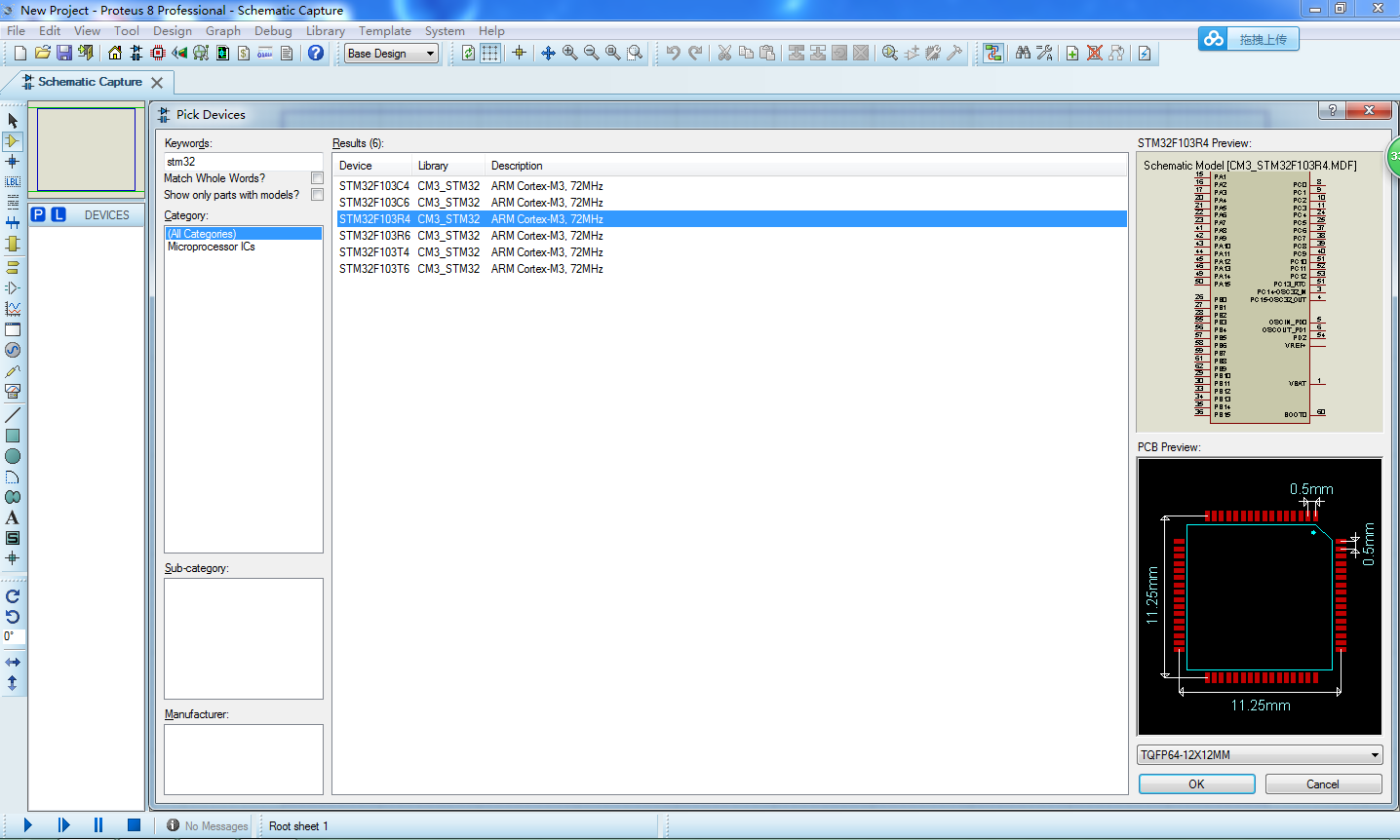Viewport: 1400px width, 840px height.
Task: Open the TQFP64-12X12MM package dropdown
Action: (x=1260, y=755)
